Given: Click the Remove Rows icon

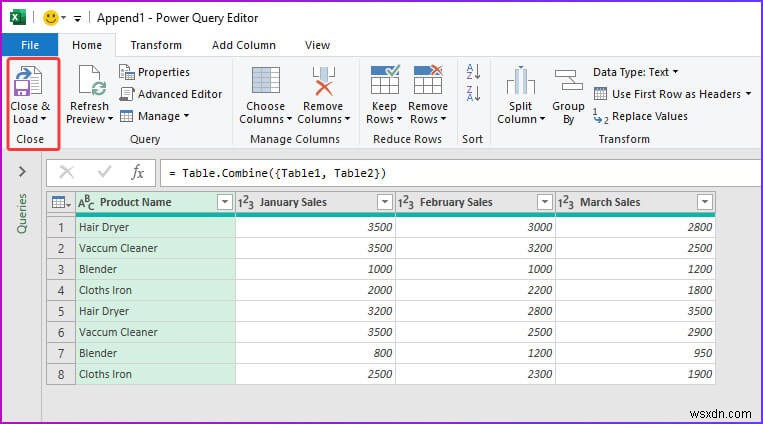Looking at the screenshot, I should (428, 79).
